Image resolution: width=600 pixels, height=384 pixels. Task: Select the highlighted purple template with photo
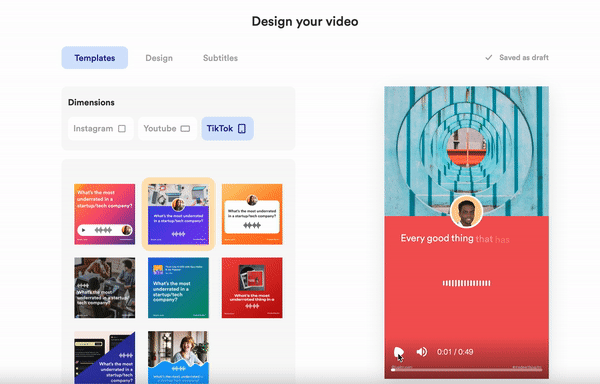[x=178, y=214]
